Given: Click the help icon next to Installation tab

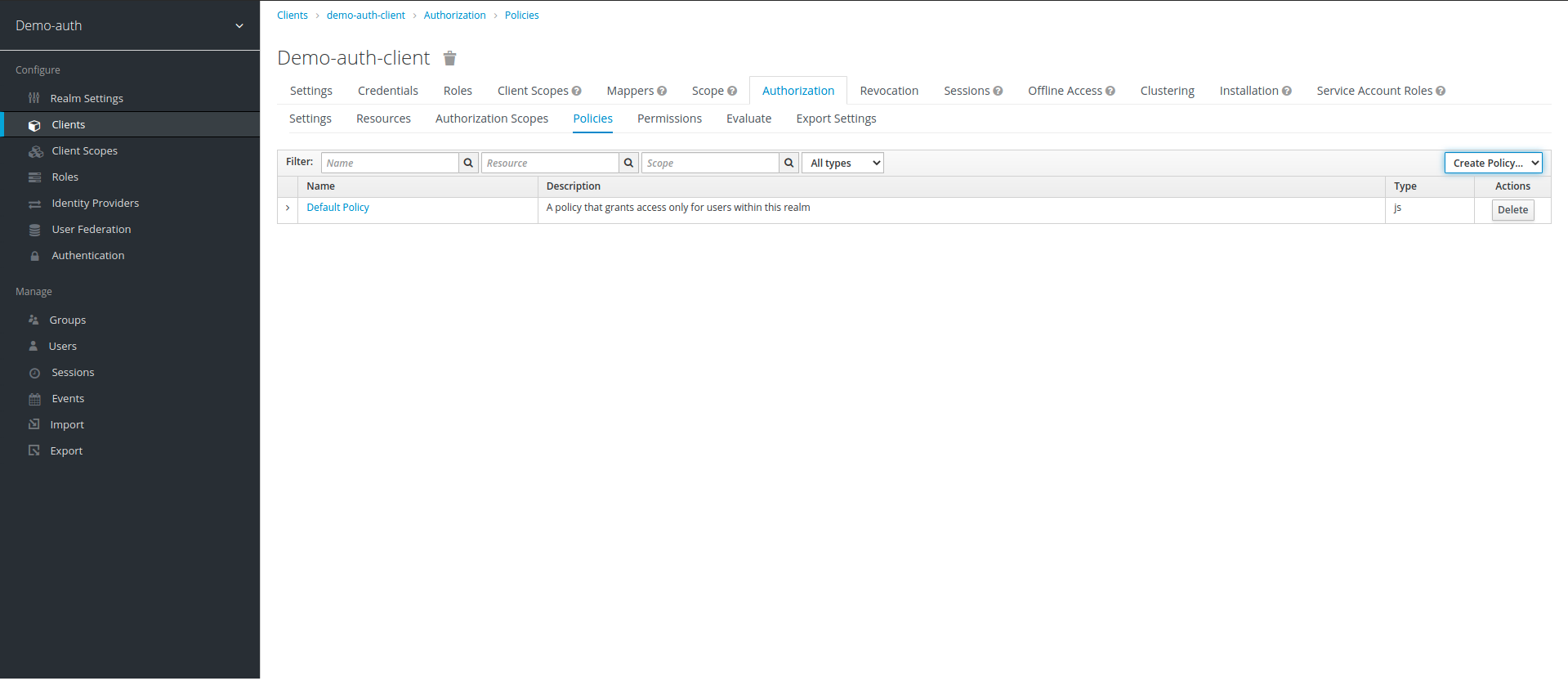Looking at the screenshot, I should 1287,92.
